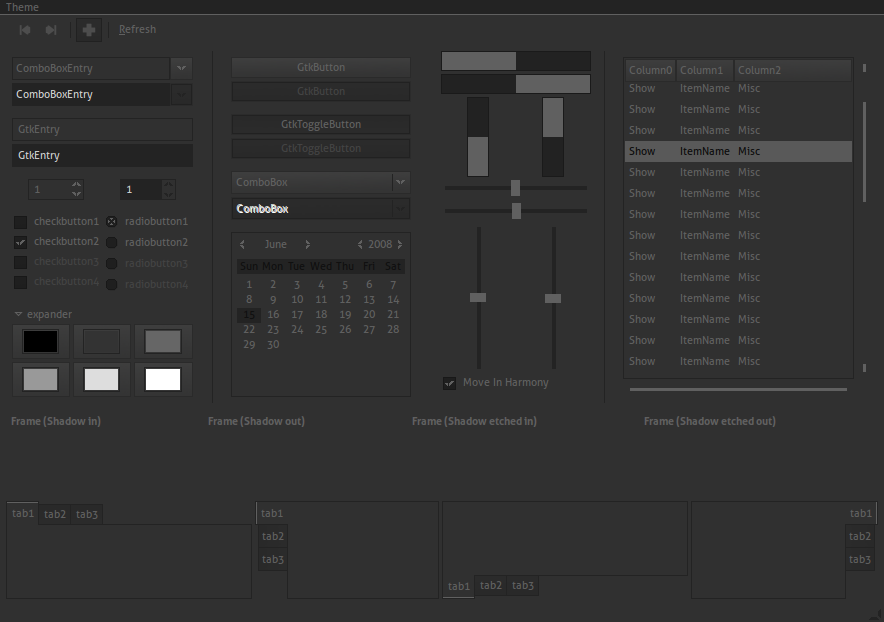Go to previous year before 2008
884x622 pixels.
coord(360,244)
